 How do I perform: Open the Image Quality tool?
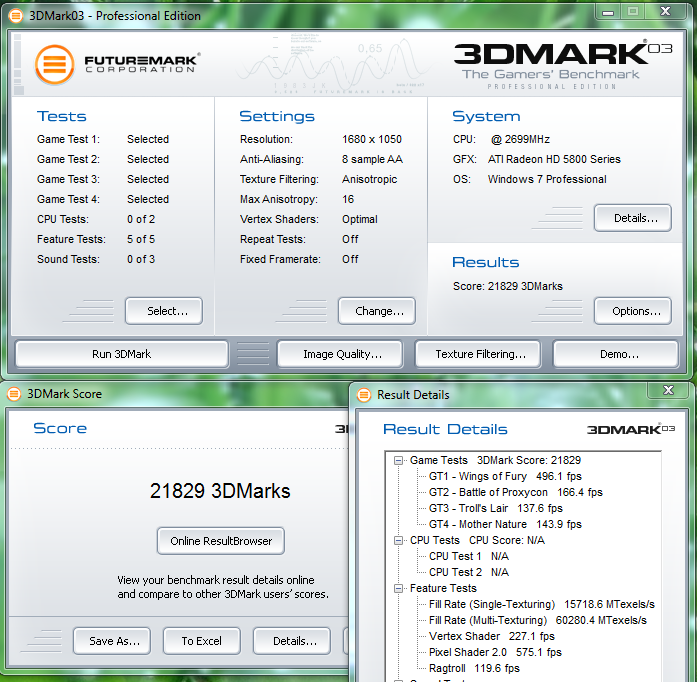(340, 354)
